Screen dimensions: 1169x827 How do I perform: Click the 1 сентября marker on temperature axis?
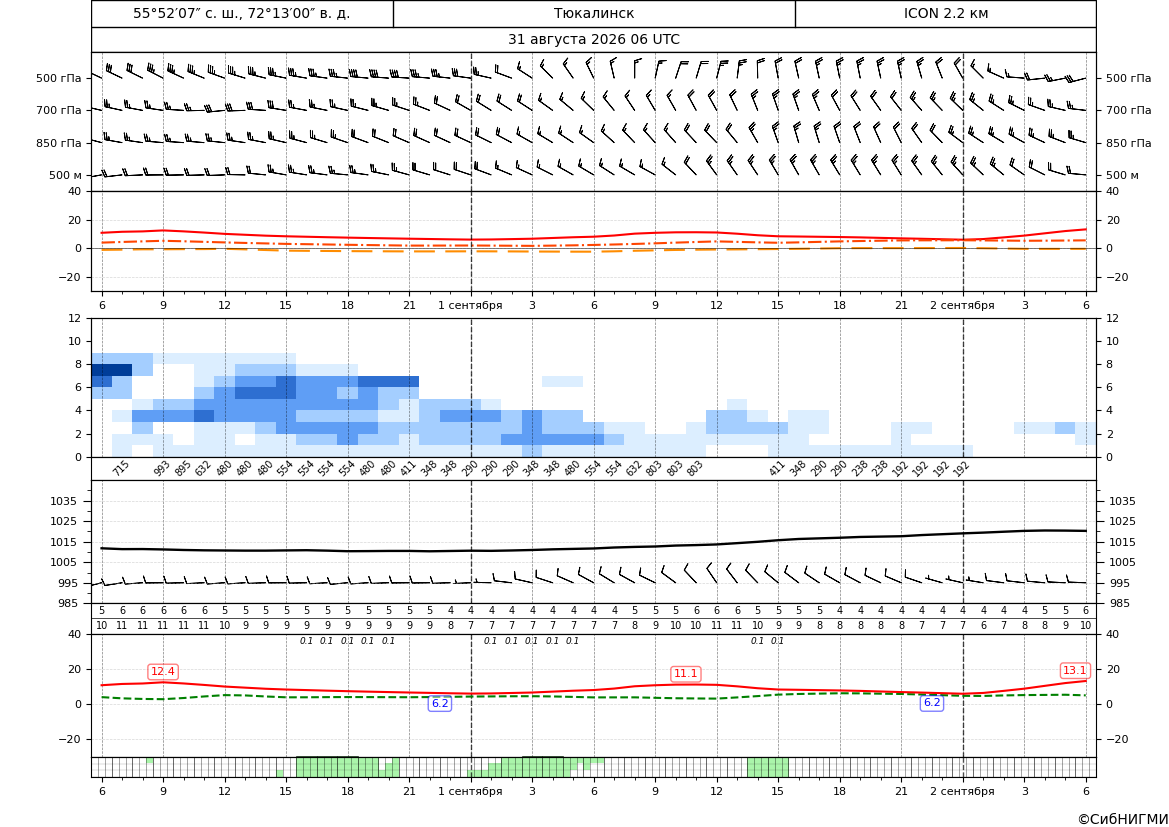click(x=470, y=305)
